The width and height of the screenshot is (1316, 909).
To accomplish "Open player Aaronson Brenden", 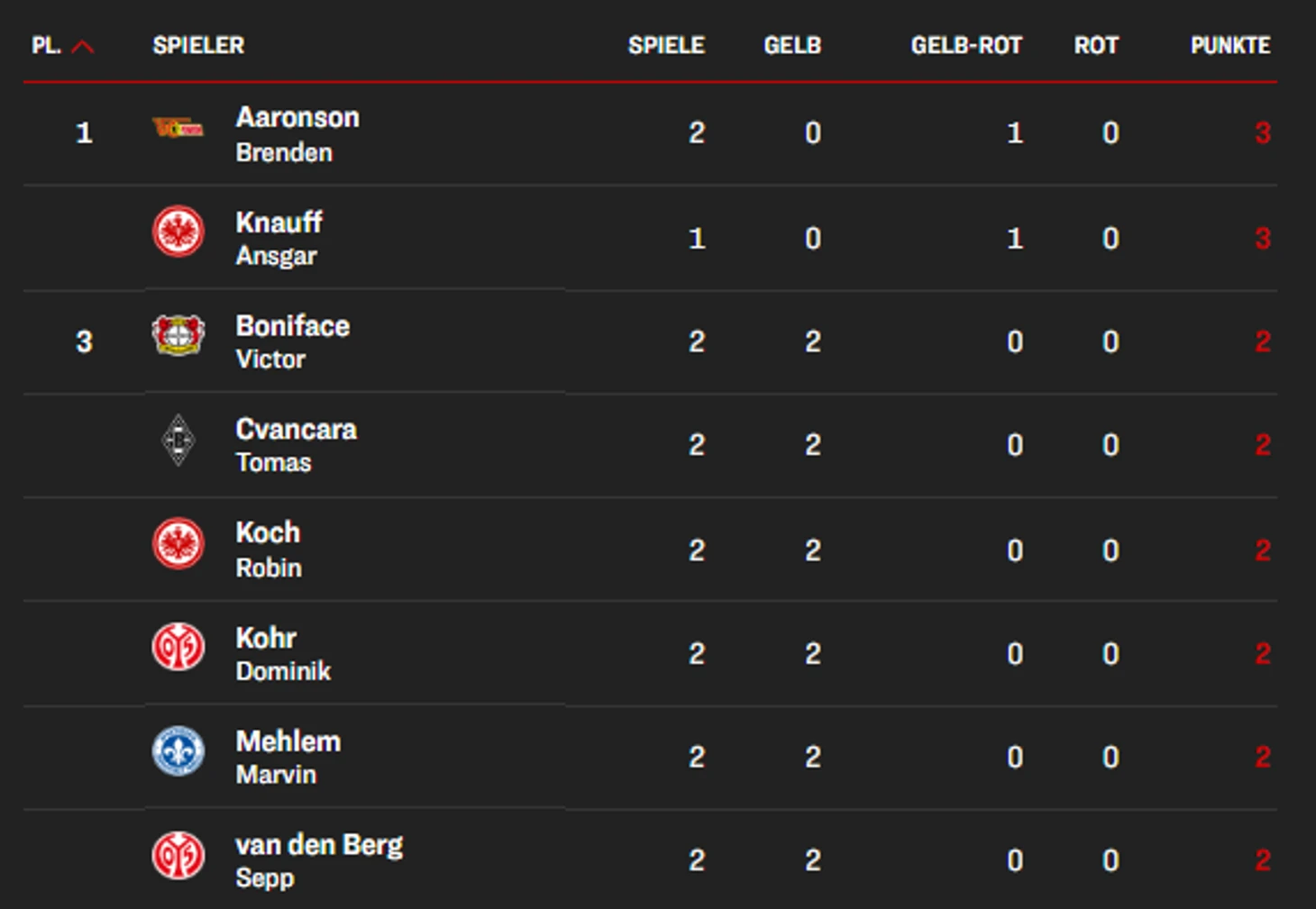I will (x=297, y=133).
